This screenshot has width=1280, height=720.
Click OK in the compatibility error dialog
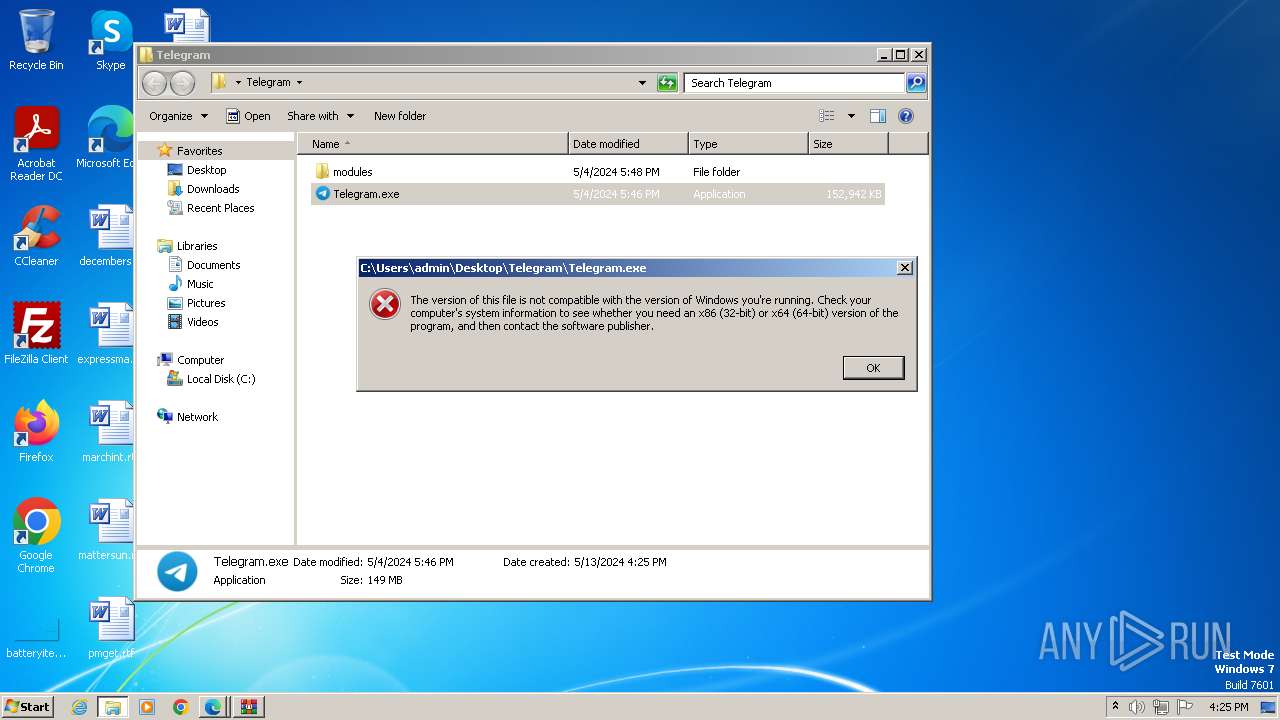pyautogui.click(x=873, y=368)
